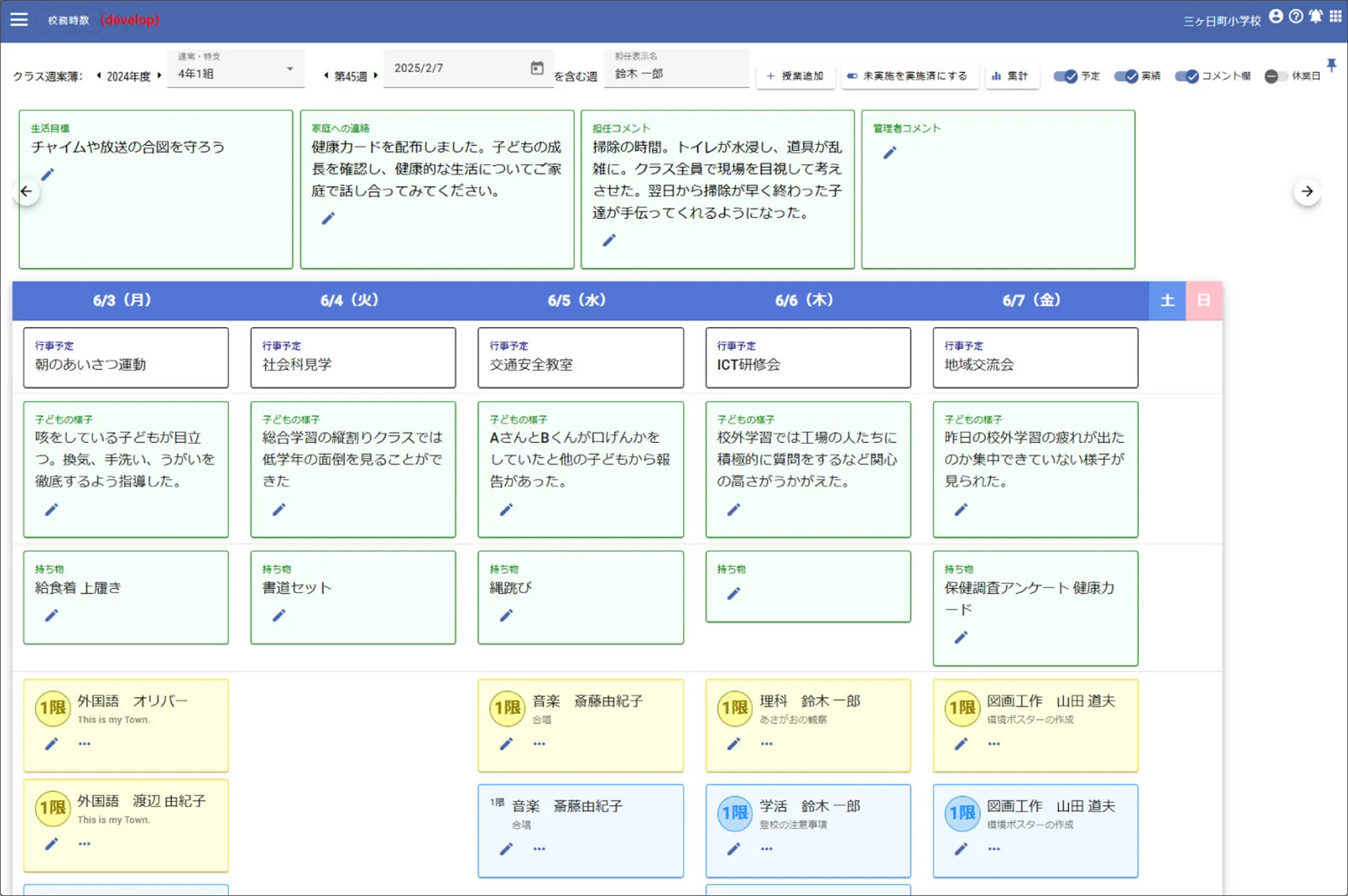Click the pin icon at top right
1348x896 pixels.
click(x=1332, y=64)
